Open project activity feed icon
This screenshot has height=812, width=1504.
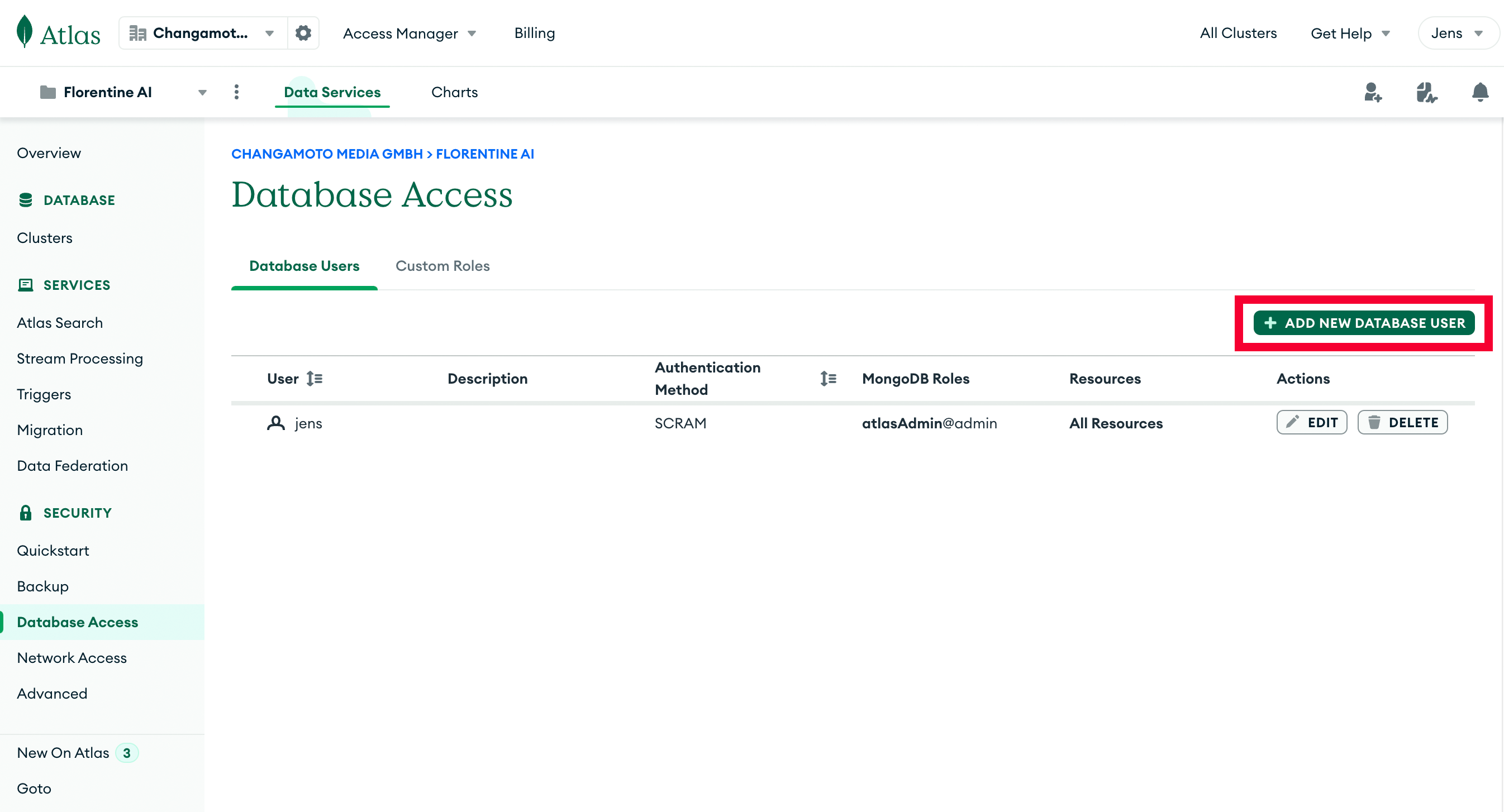[1426, 92]
